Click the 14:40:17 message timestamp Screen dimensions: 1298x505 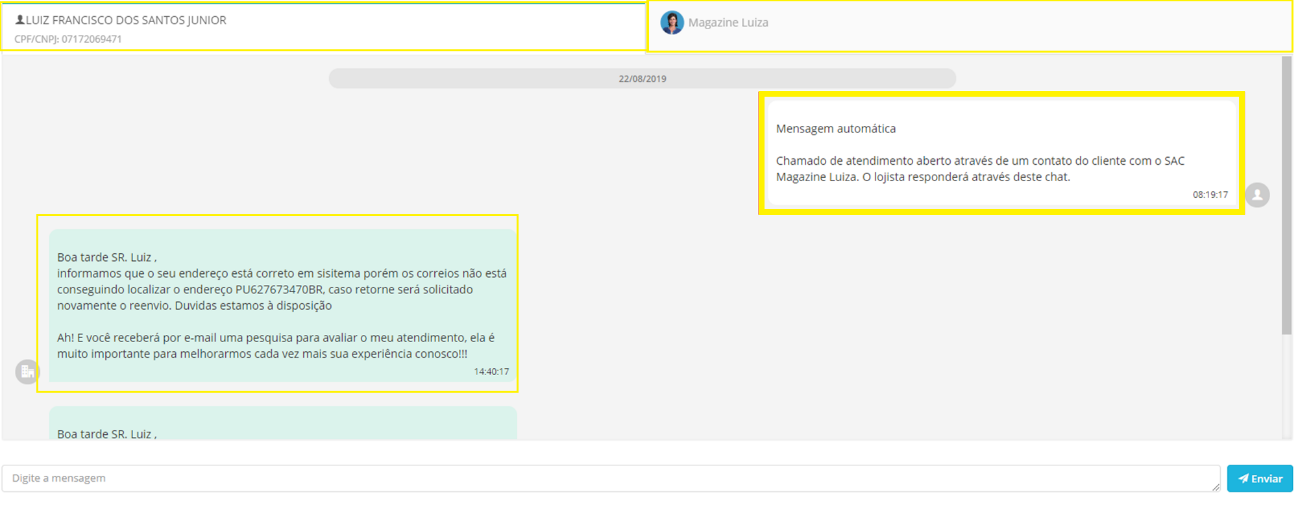click(x=491, y=372)
